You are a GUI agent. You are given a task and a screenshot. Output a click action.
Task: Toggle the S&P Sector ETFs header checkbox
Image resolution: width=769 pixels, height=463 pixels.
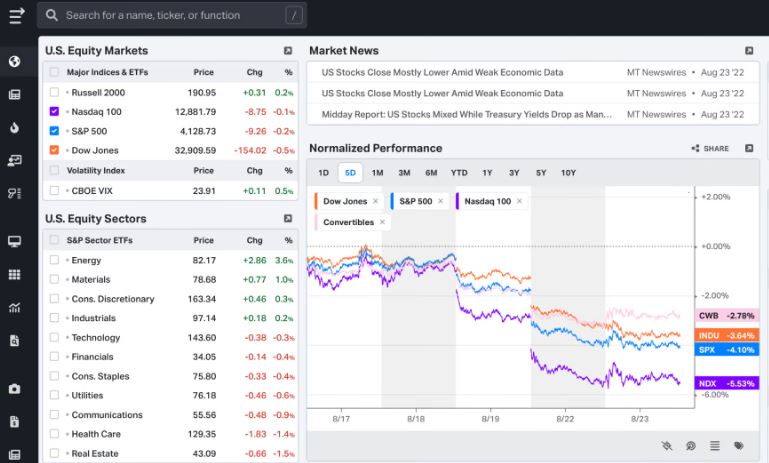click(54, 240)
